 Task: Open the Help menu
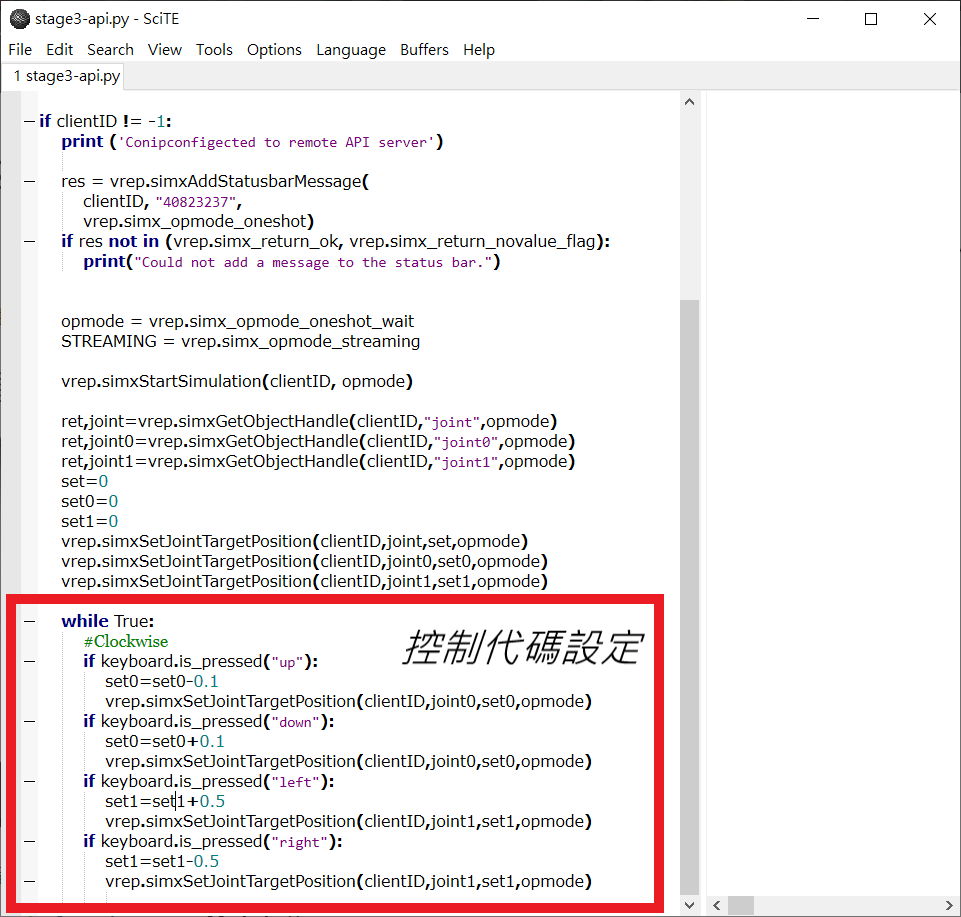(x=479, y=50)
